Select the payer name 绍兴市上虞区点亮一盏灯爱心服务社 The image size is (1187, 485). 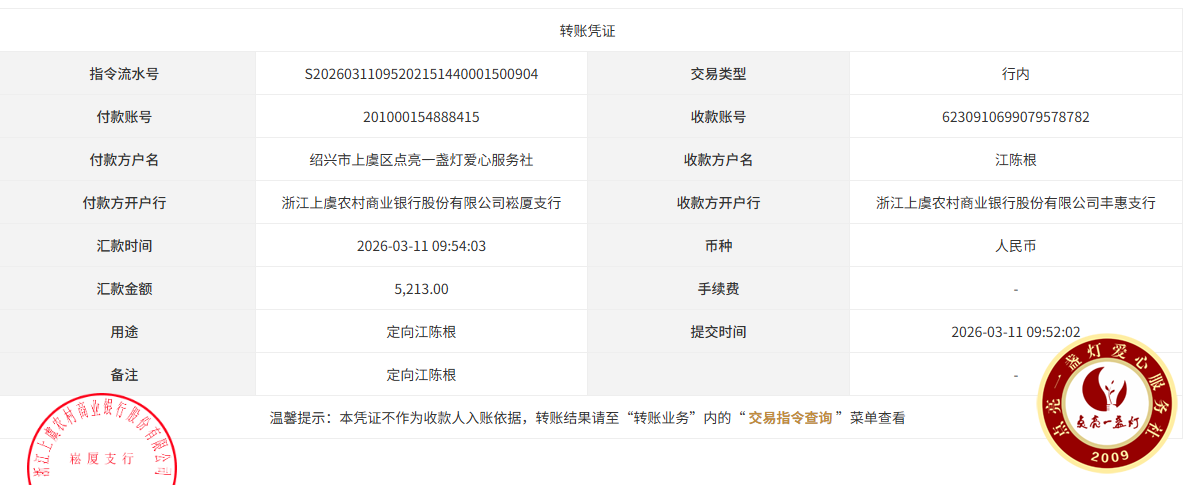click(x=421, y=160)
